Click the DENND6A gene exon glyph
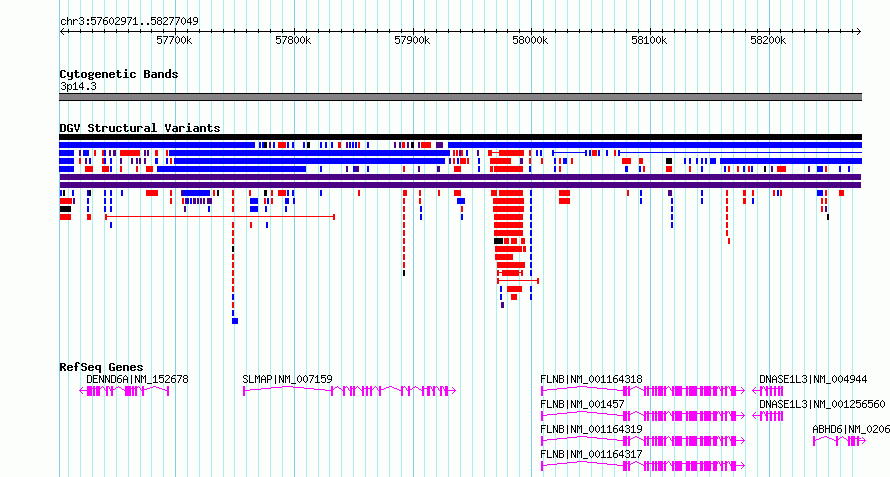This screenshot has width=890, height=477. (124, 391)
